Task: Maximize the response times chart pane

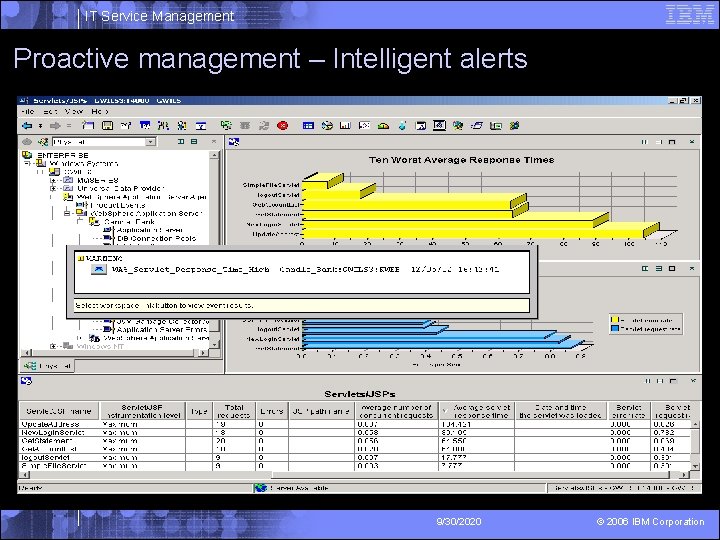Action: [x=672, y=142]
